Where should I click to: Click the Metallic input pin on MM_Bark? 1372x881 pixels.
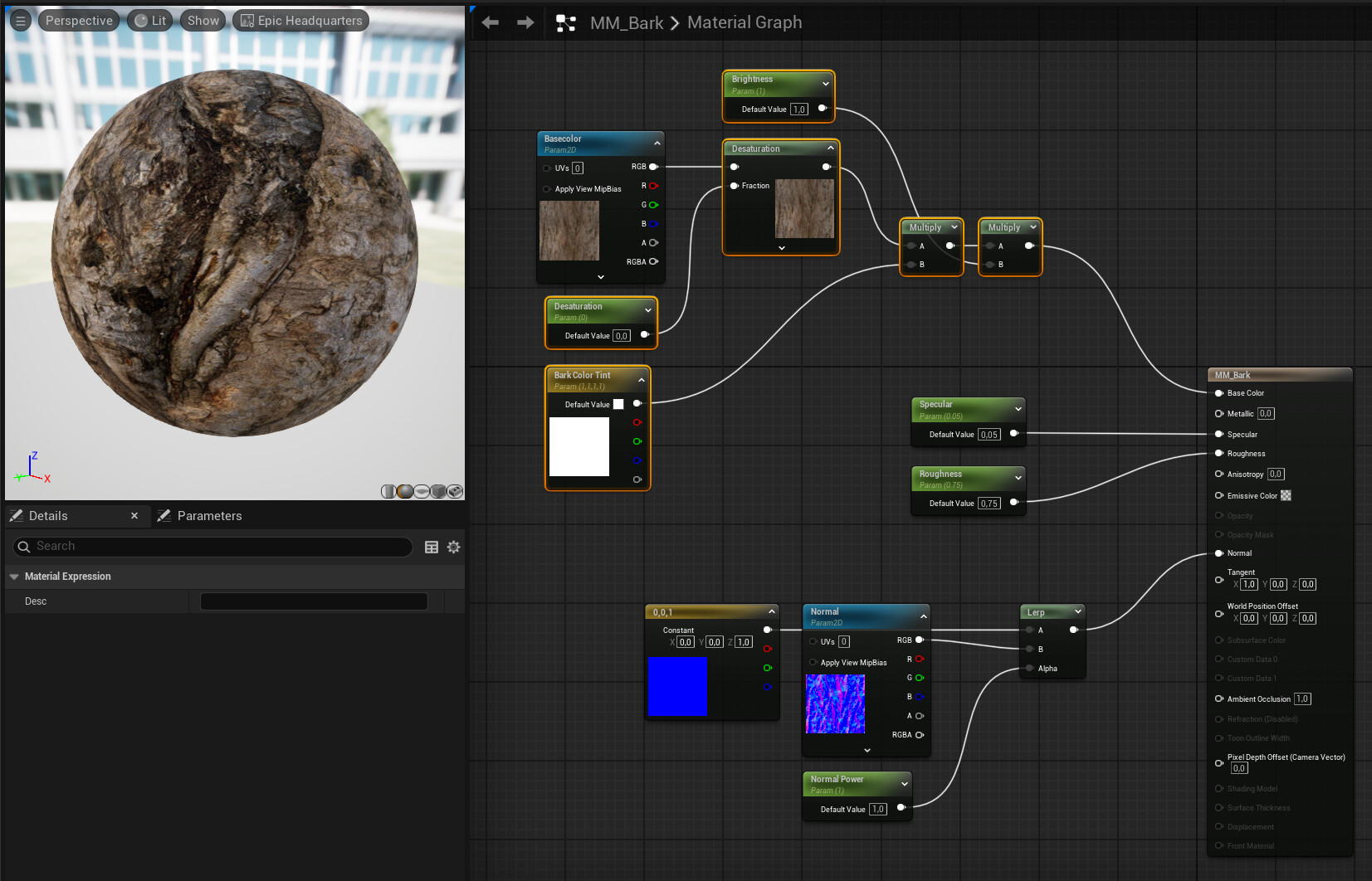pyautogui.click(x=1219, y=414)
